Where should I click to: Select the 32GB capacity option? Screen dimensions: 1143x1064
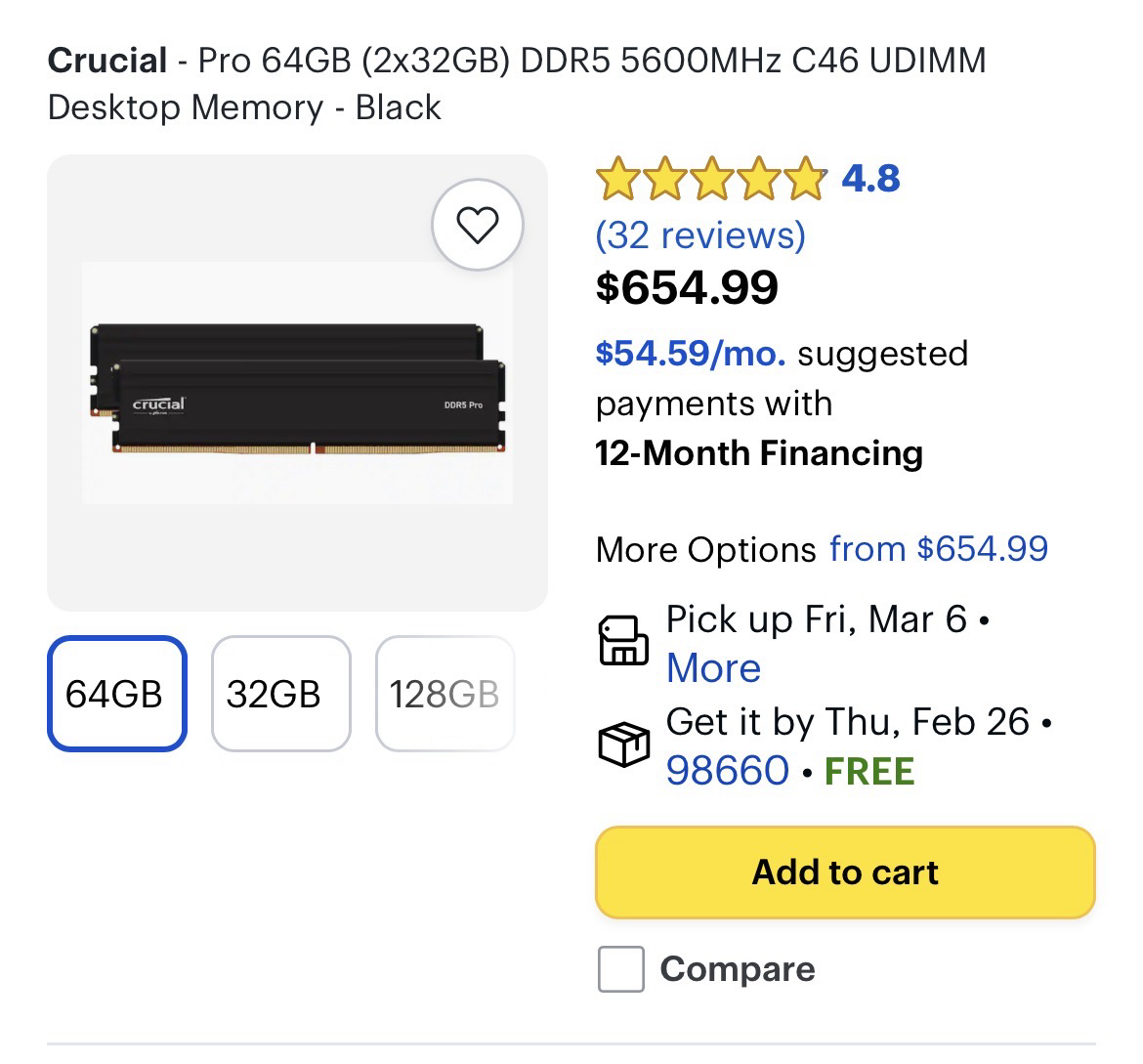tap(280, 694)
